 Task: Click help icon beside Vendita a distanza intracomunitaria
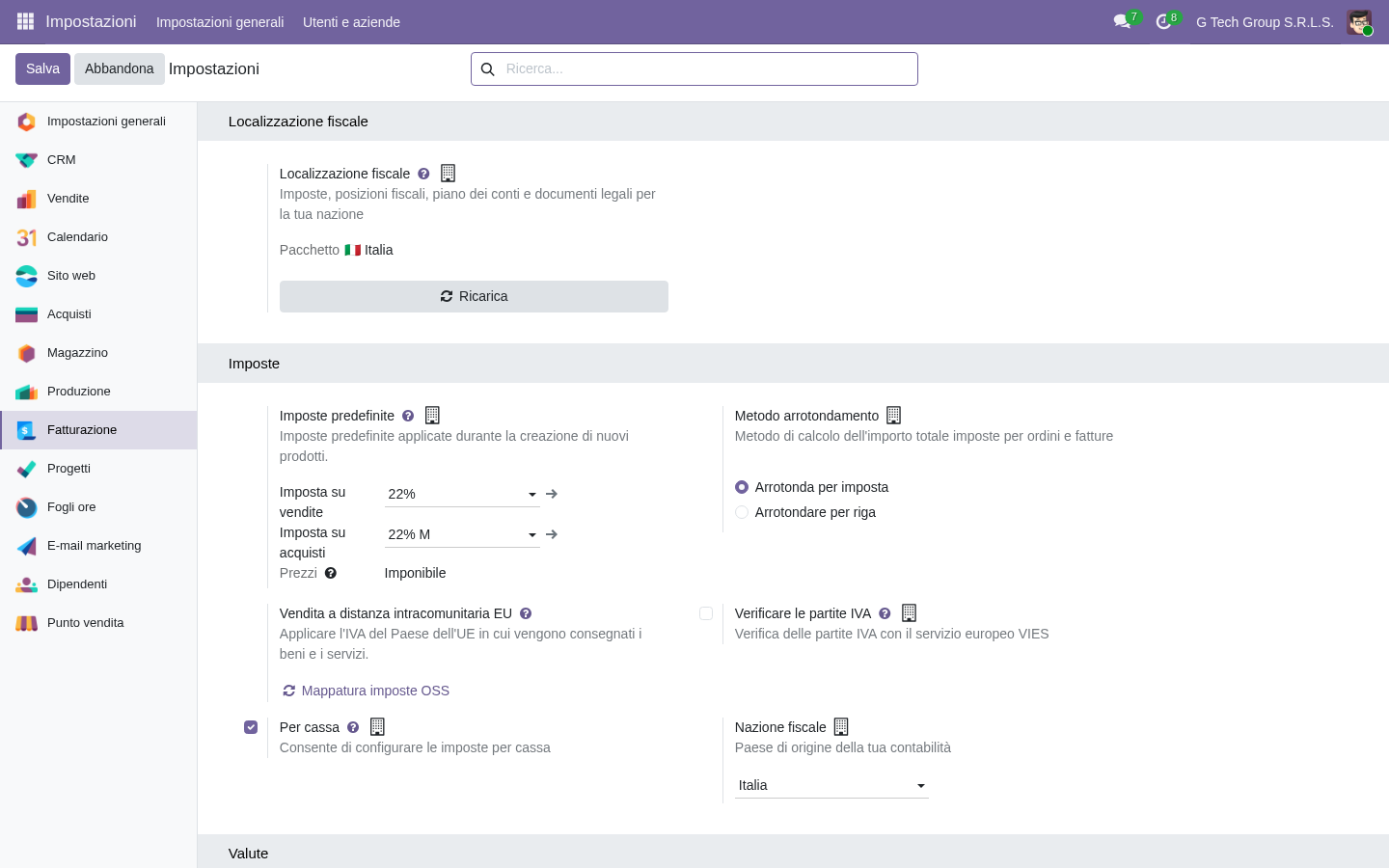(x=526, y=613)
